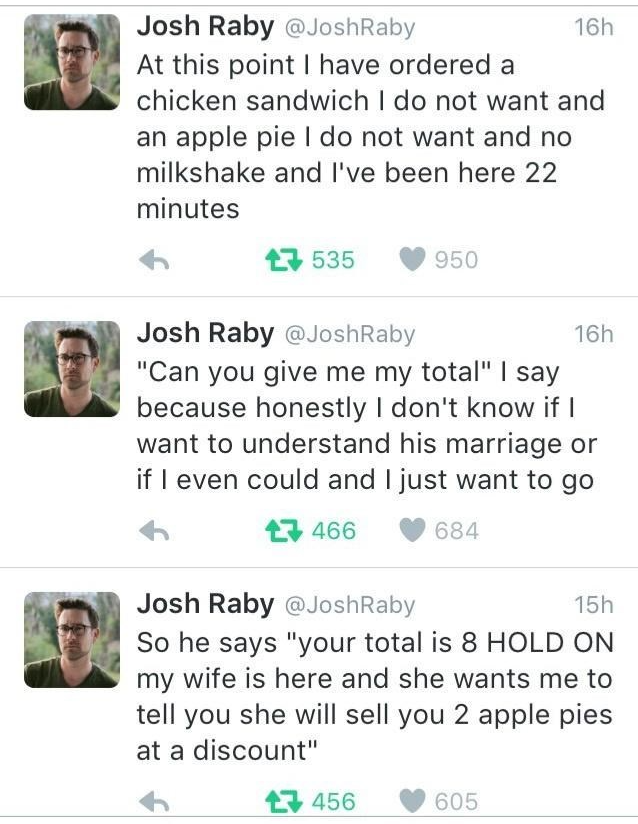This screenshot has width=638, height=824.
Task: Click the @JoshRaby handle on the second tweet
Action: coord(350,334)
